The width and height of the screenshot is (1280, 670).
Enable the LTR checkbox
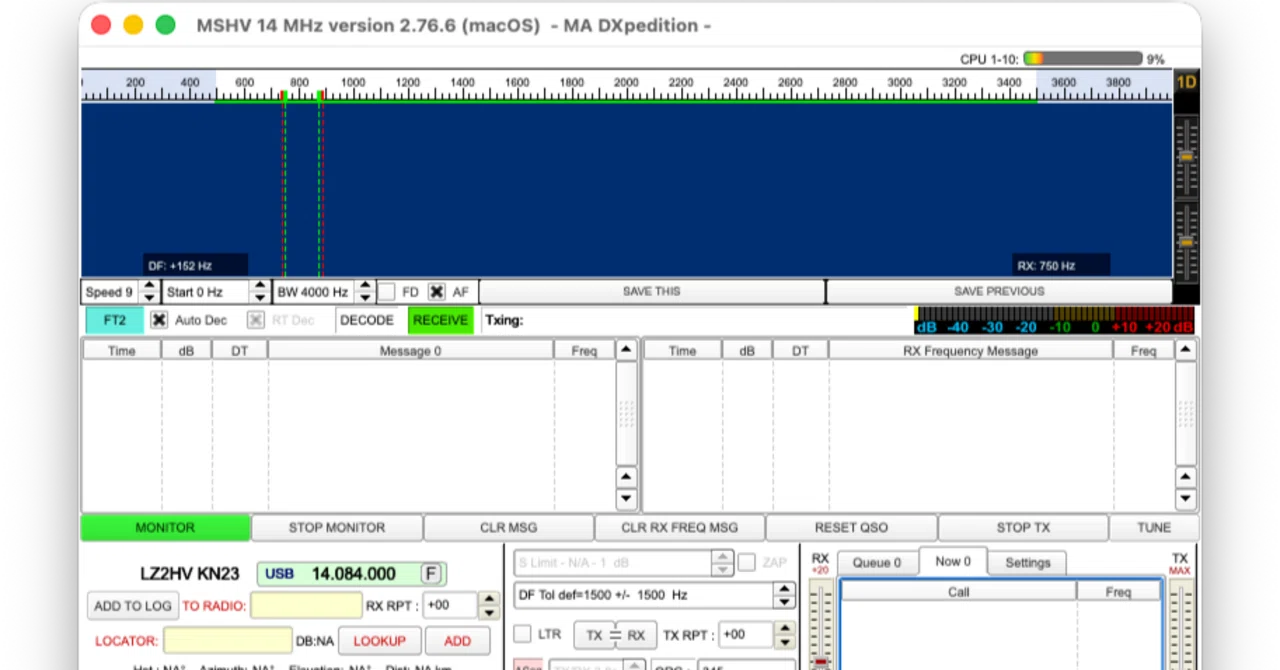point(522,635)
